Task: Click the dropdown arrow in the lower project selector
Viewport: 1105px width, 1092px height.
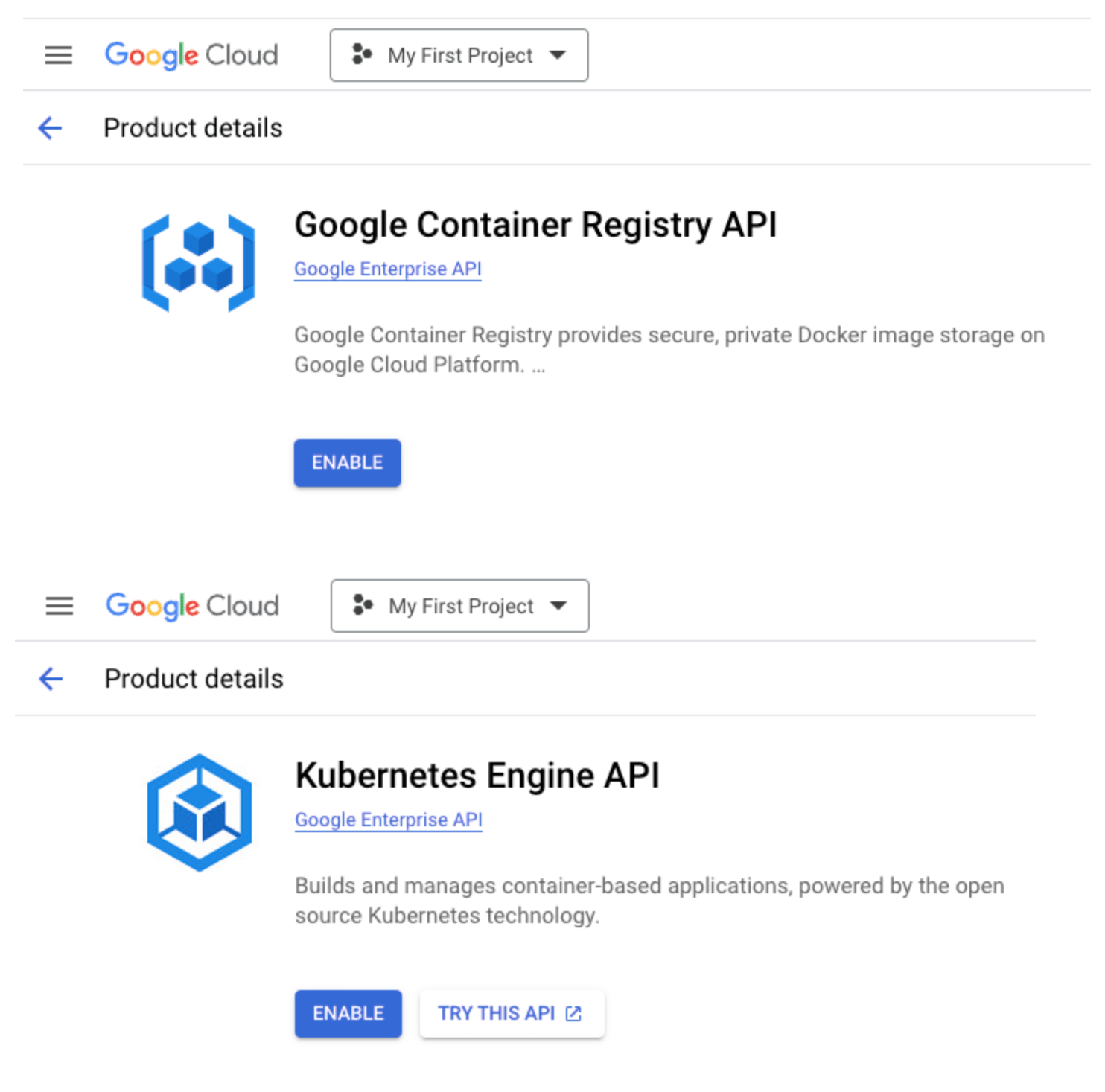Action: (559, 606)
